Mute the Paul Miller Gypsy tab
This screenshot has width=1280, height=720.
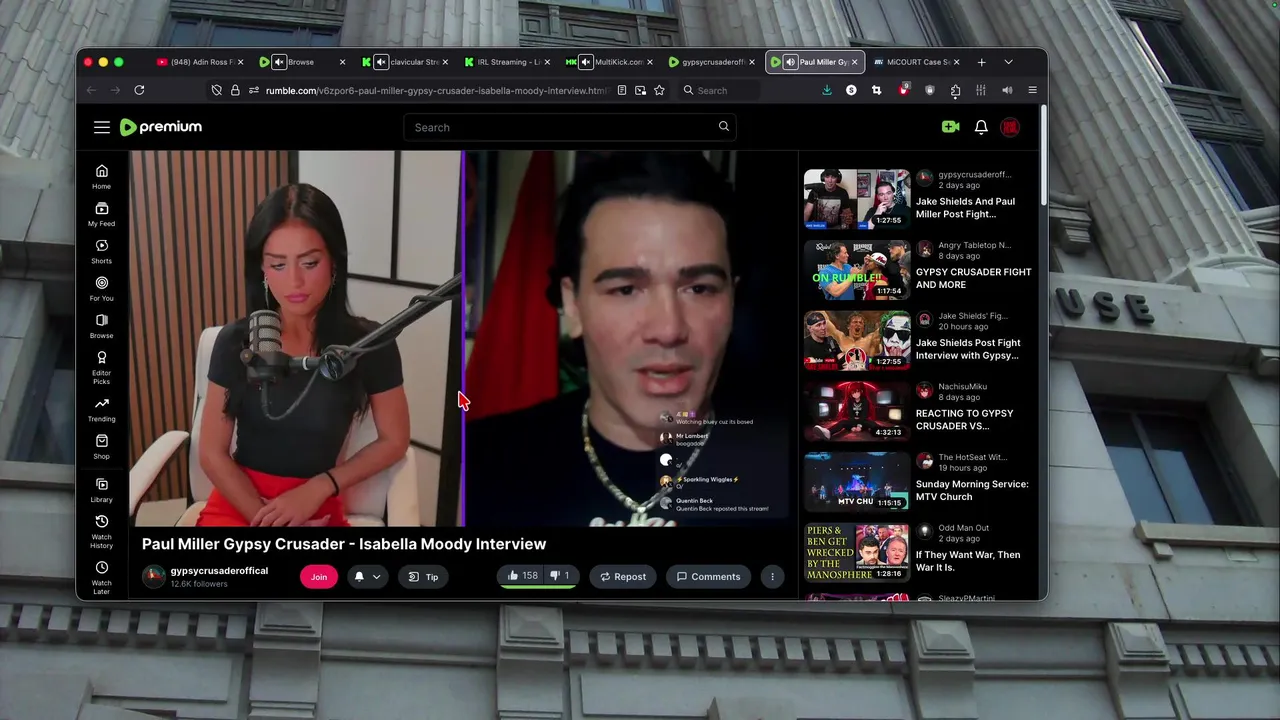pyautogui.click(x=790, y=62)
